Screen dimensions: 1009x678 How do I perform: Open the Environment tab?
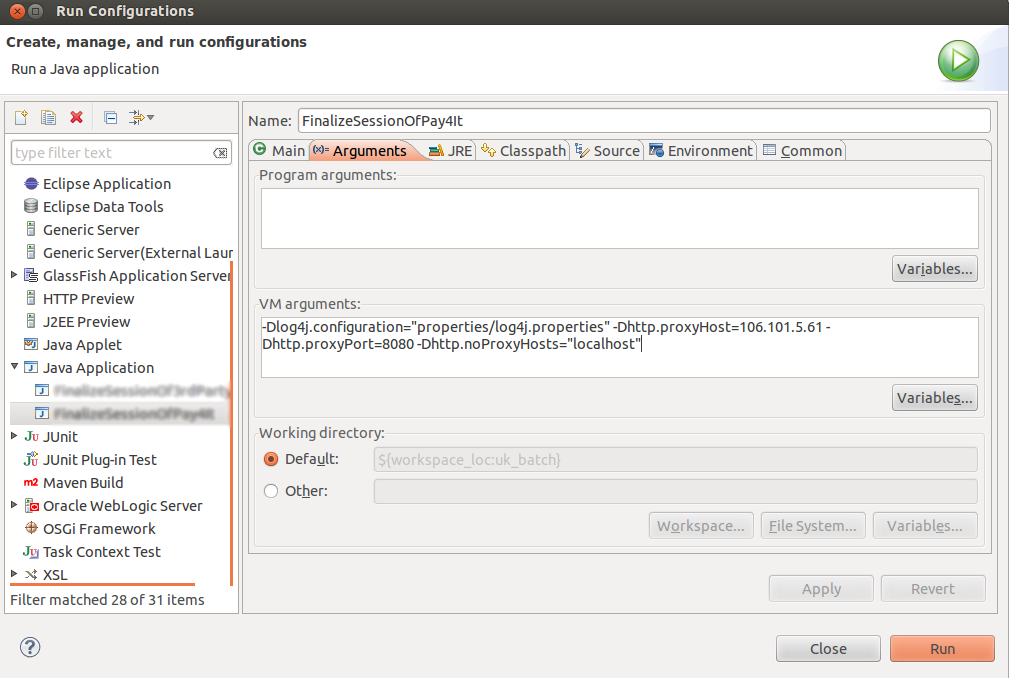pyautogui.click(x=701, y=151)
